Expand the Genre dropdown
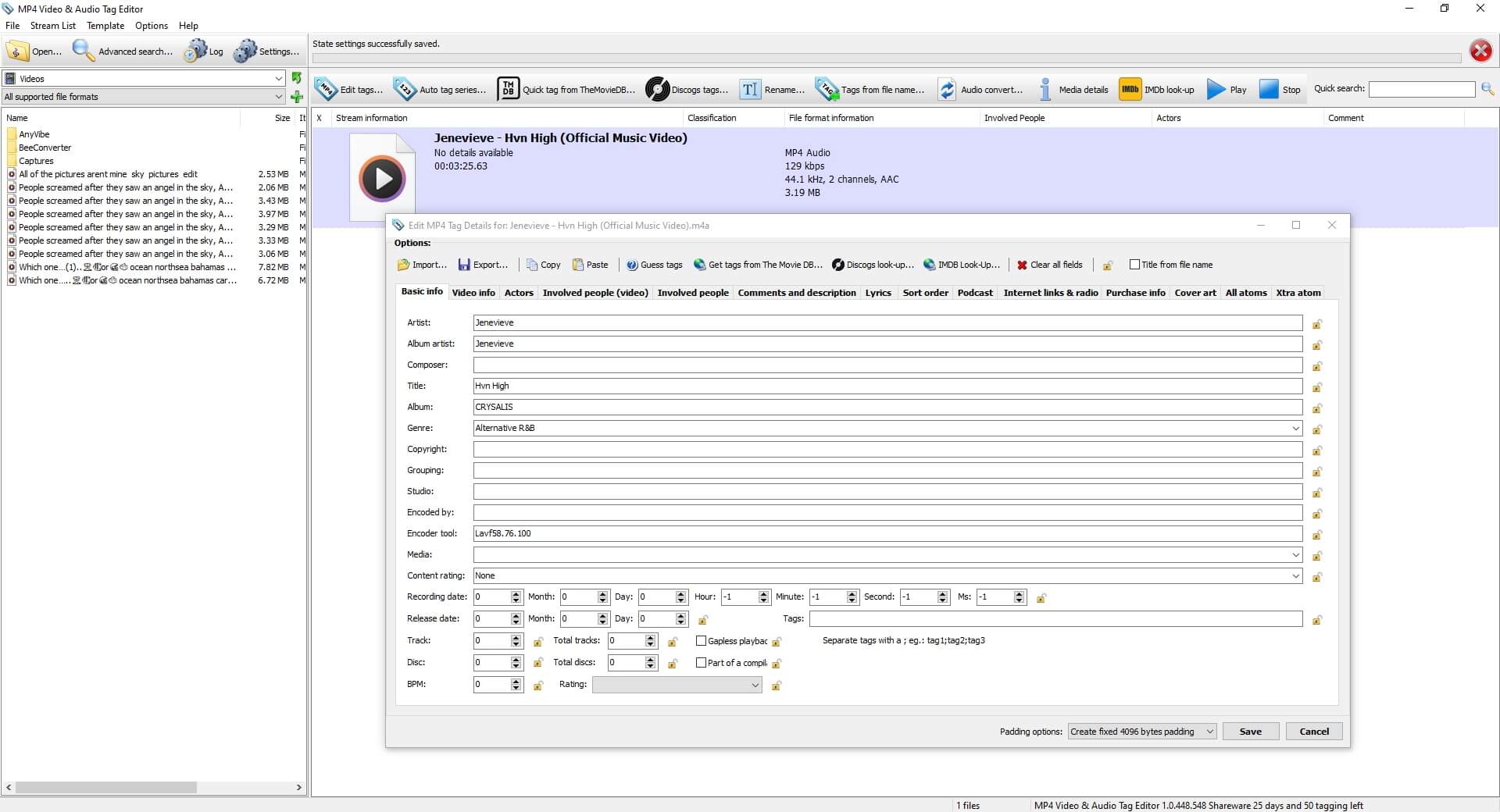This screenshot has width=1500, height=812. [1295, 428]
